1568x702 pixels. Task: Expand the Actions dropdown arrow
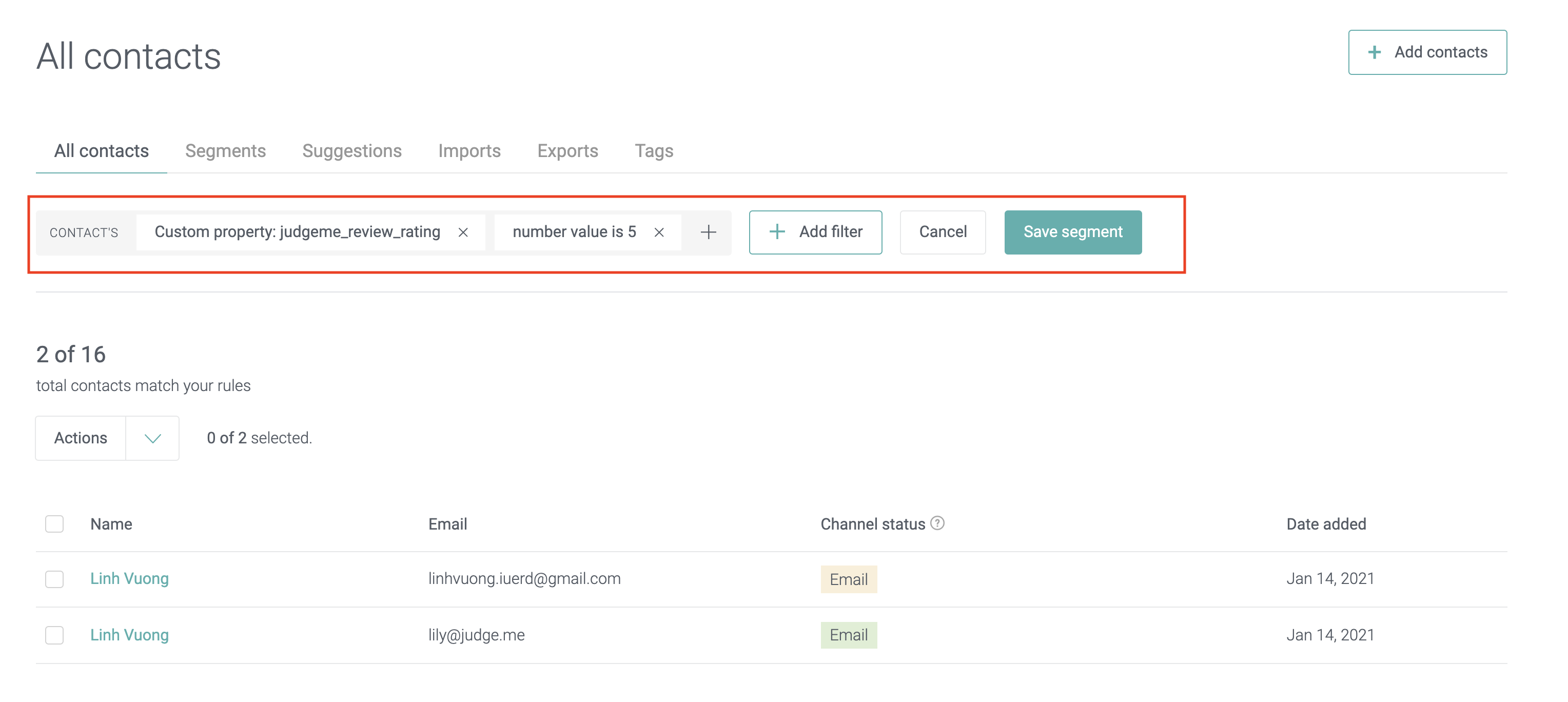pos(152,438)
